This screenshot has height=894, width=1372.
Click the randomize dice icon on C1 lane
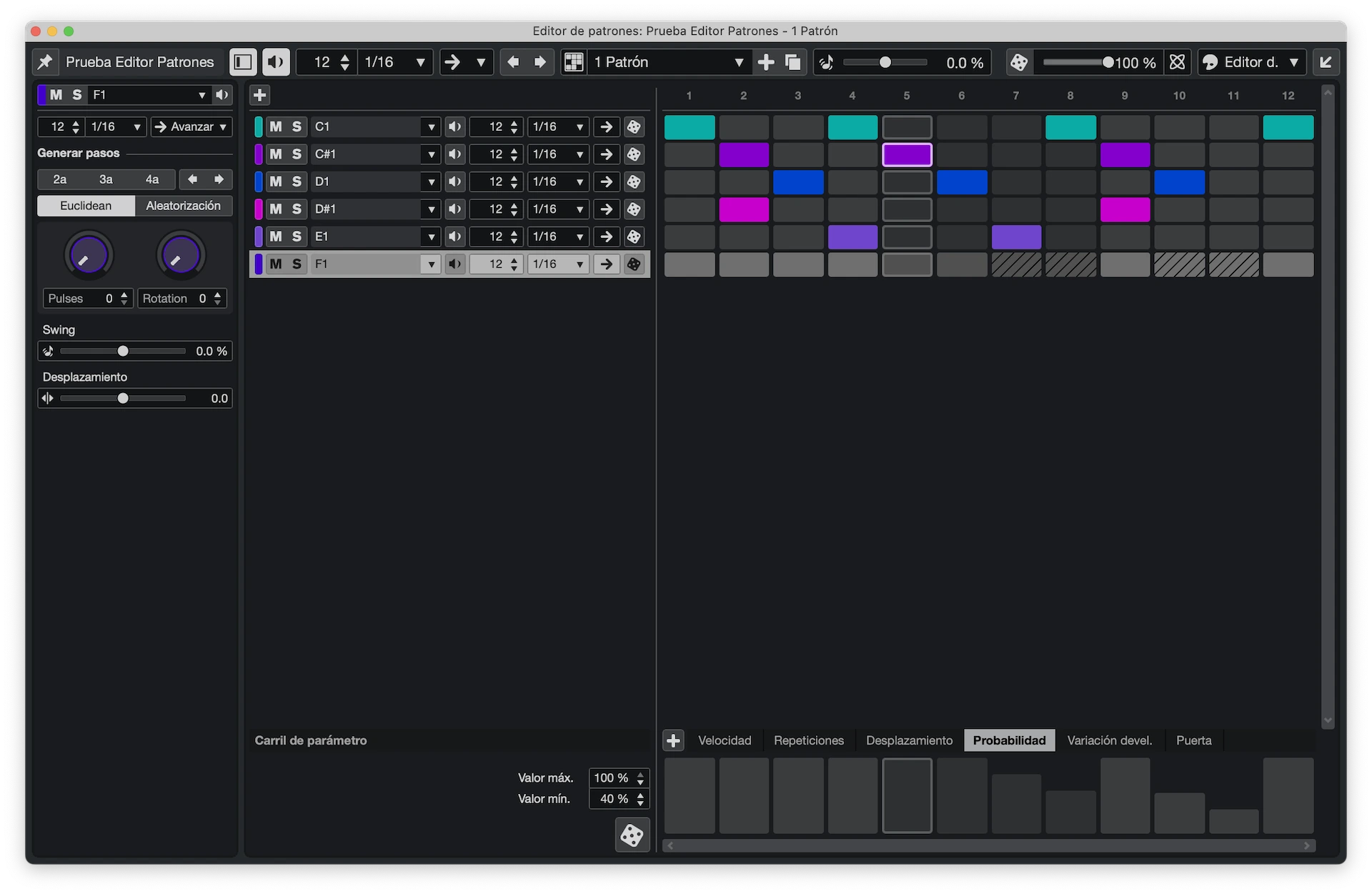634,127
